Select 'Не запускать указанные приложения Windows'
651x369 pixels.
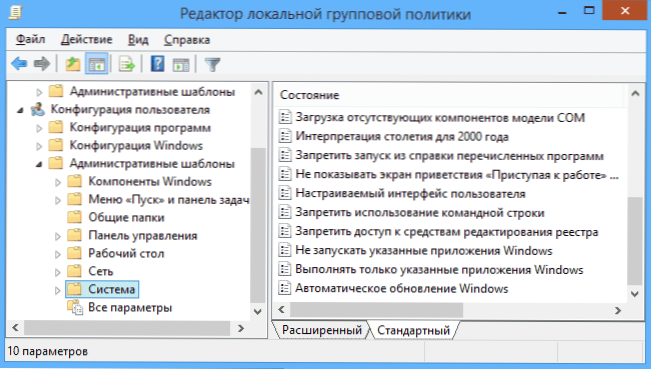(423, 251)
